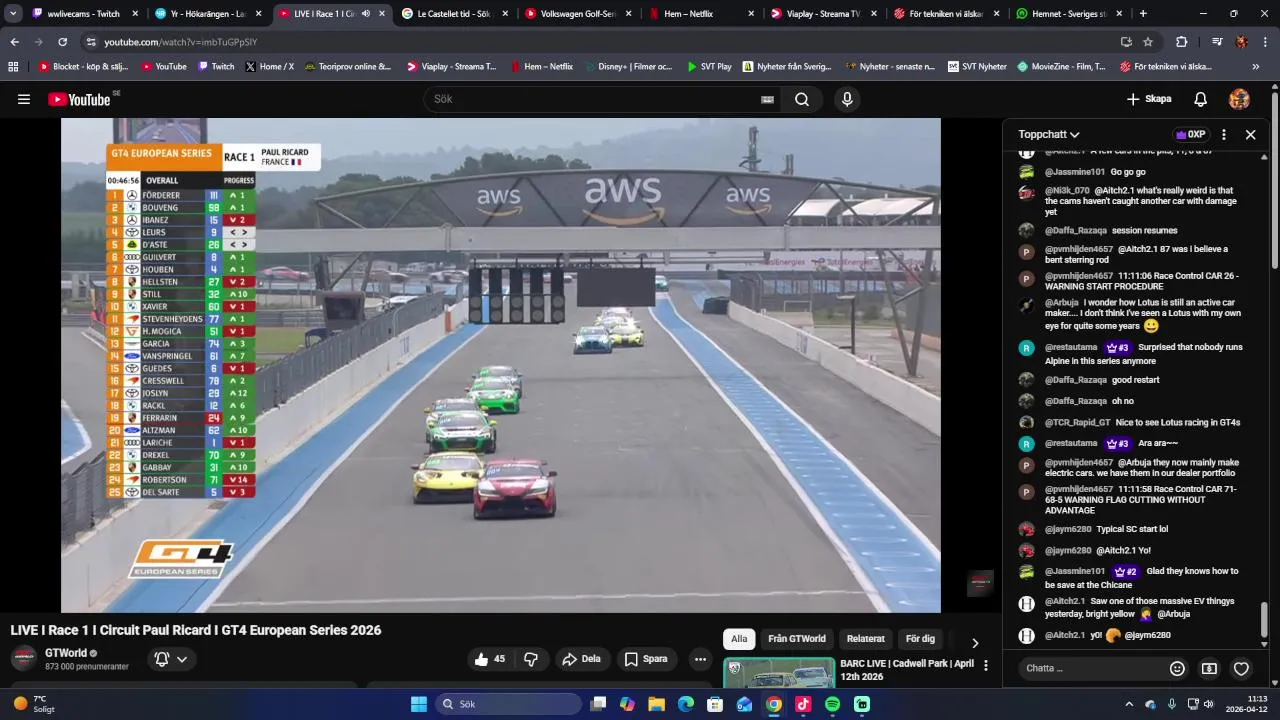Go back in Chrome browser

pos(14,42)
